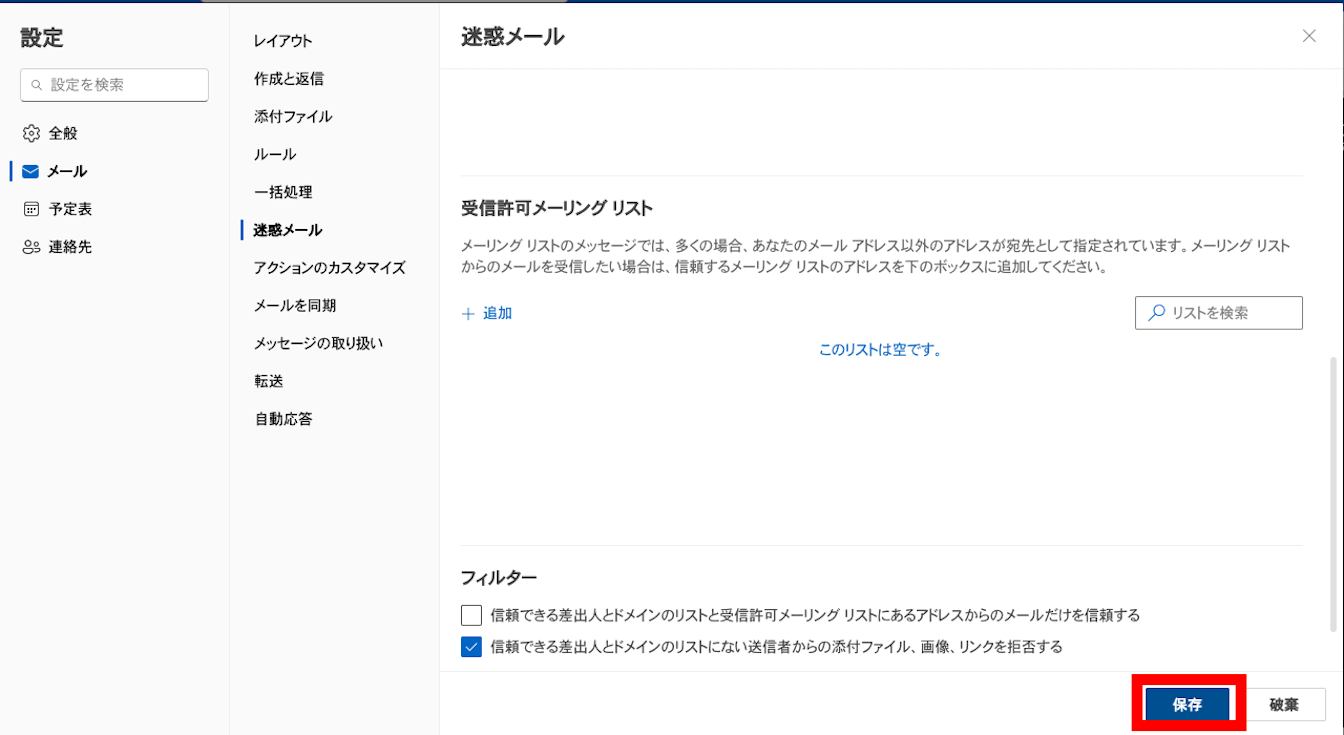Click the General (全般) gear icon

tap(31, 133)
